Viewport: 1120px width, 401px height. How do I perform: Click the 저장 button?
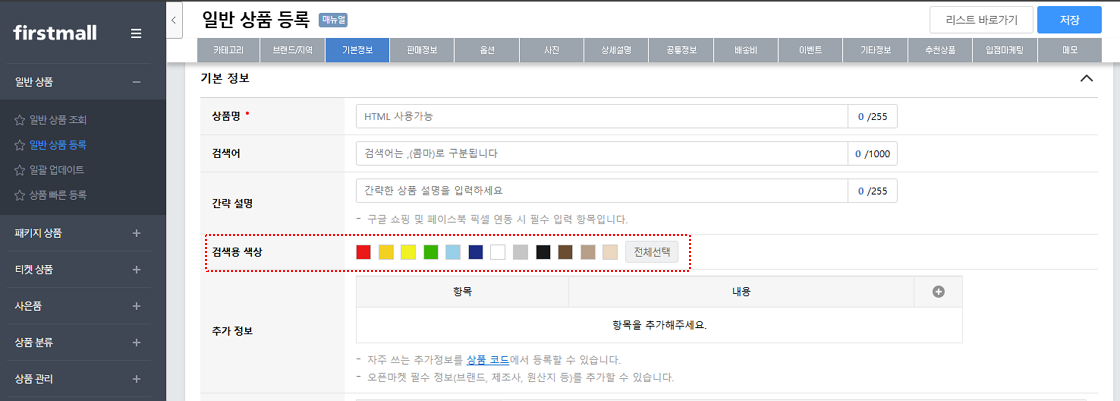click(x=1069, y=19)
